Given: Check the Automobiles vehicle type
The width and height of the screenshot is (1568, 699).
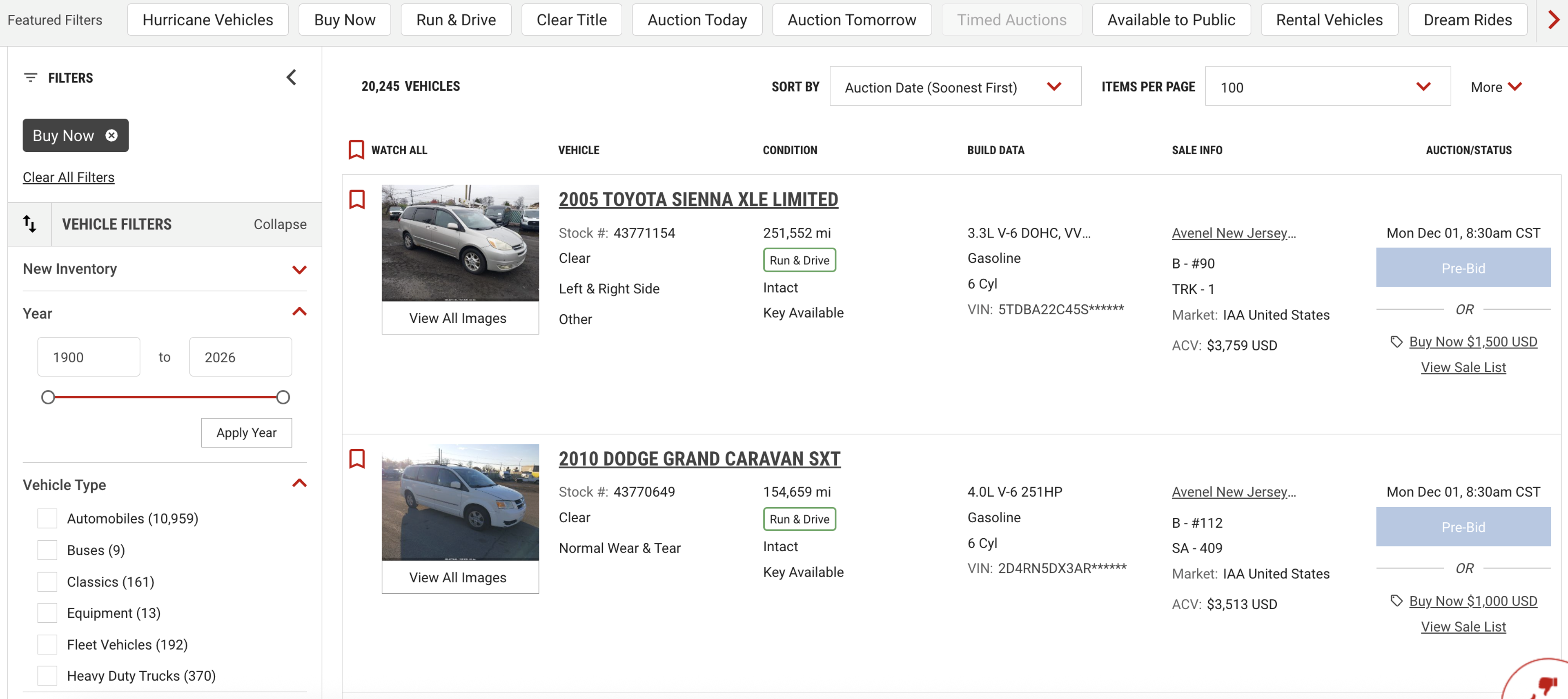Looking at the screenshot, I should (47, 518).
